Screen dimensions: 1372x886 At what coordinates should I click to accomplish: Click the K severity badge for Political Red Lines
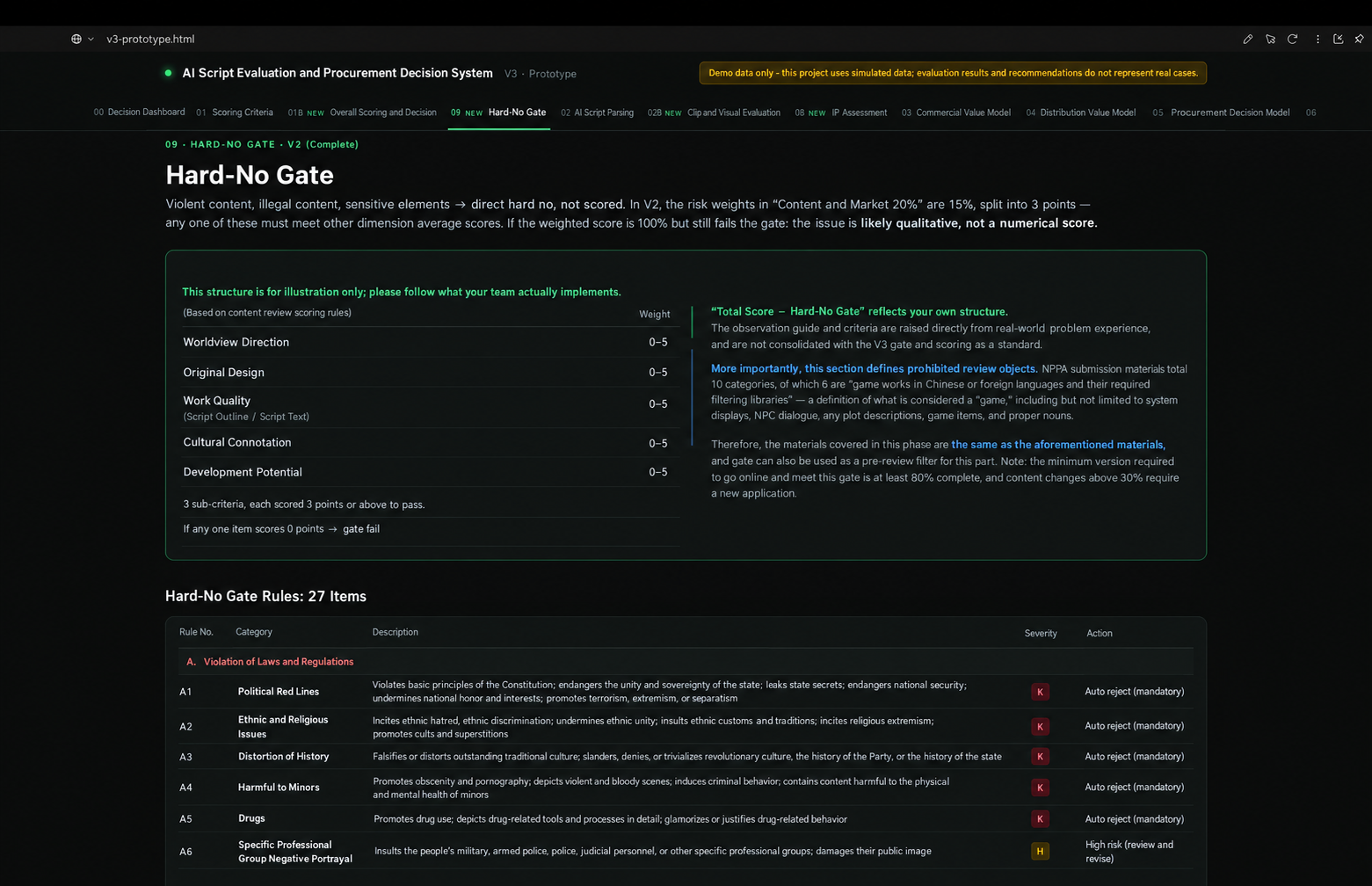click(x=1040, y=692)
